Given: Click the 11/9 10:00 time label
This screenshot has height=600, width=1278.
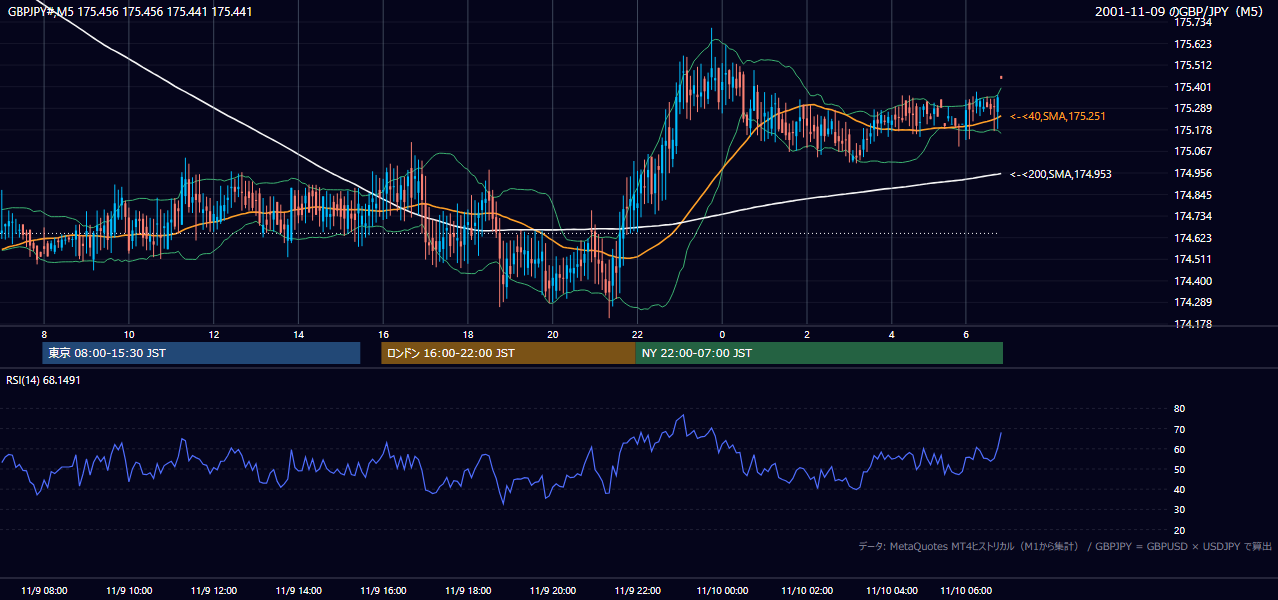Looking at the screenshot, I should click(x=129, y=591).
